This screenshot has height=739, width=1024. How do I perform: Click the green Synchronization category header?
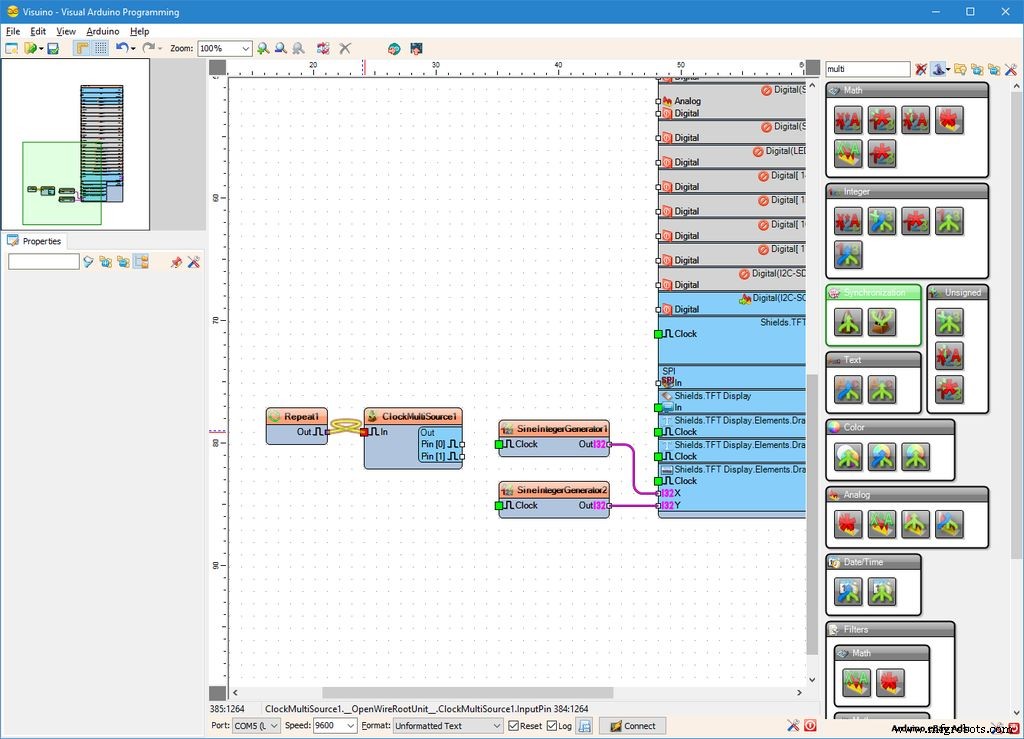click(x=876, y=292)
